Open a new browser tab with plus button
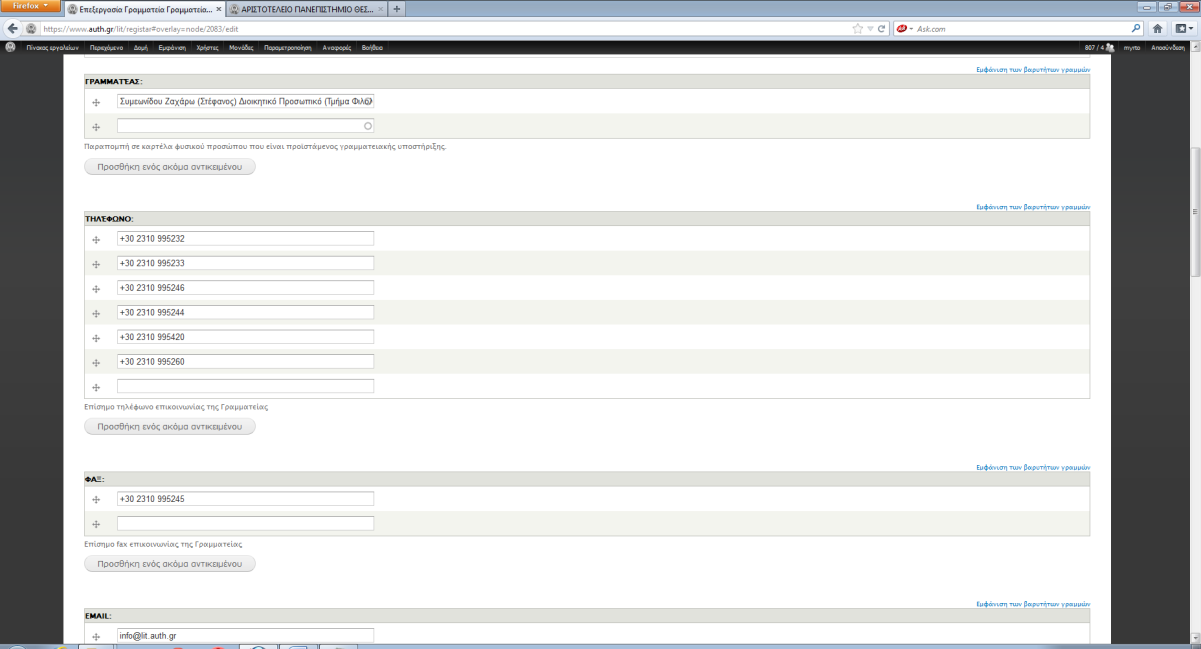The width and height of the screenshot is (1201, 649). [397, 9]
